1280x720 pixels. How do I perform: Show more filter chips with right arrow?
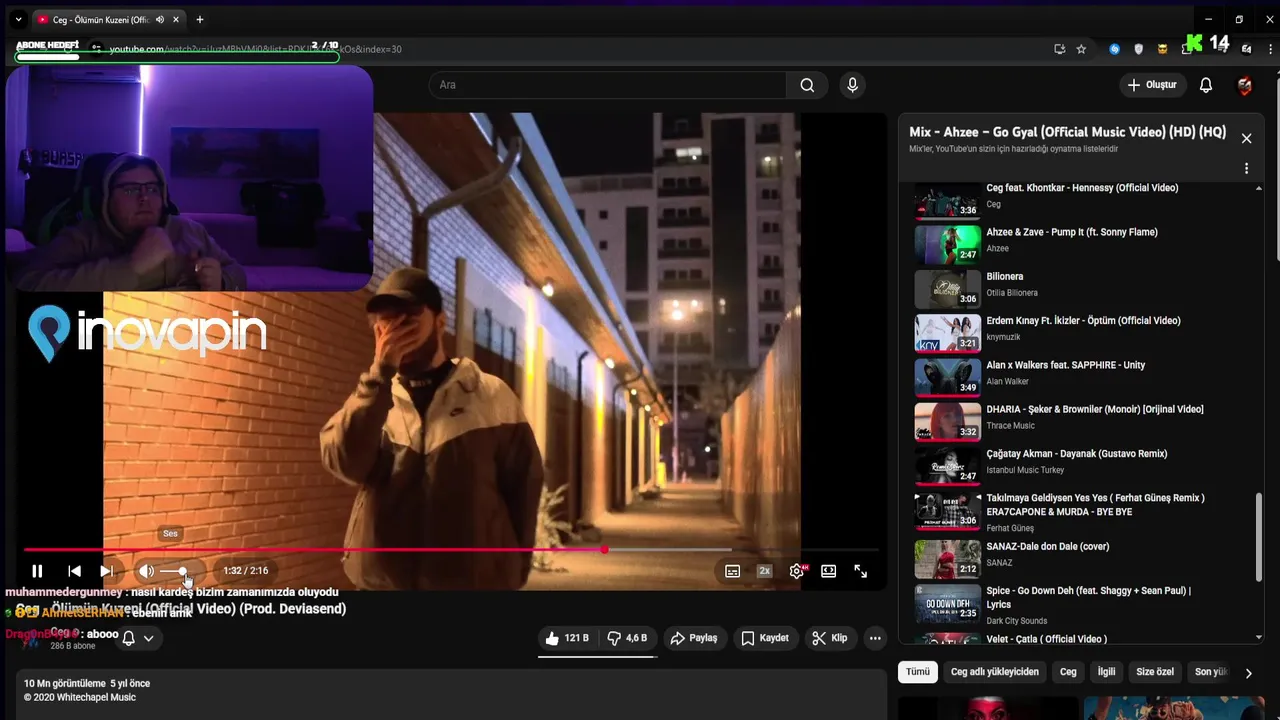tap(1248, 673)
